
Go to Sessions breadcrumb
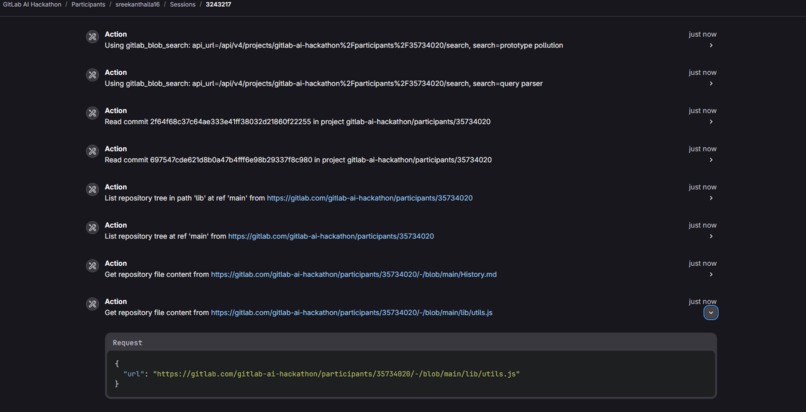(x=182, y=5)
